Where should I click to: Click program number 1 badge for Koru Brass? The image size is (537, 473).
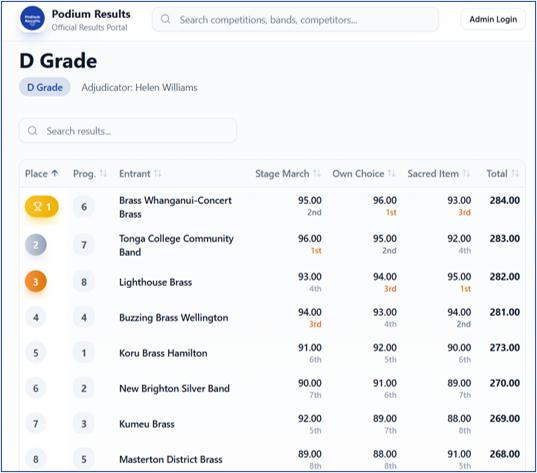[x=84, y=353]
